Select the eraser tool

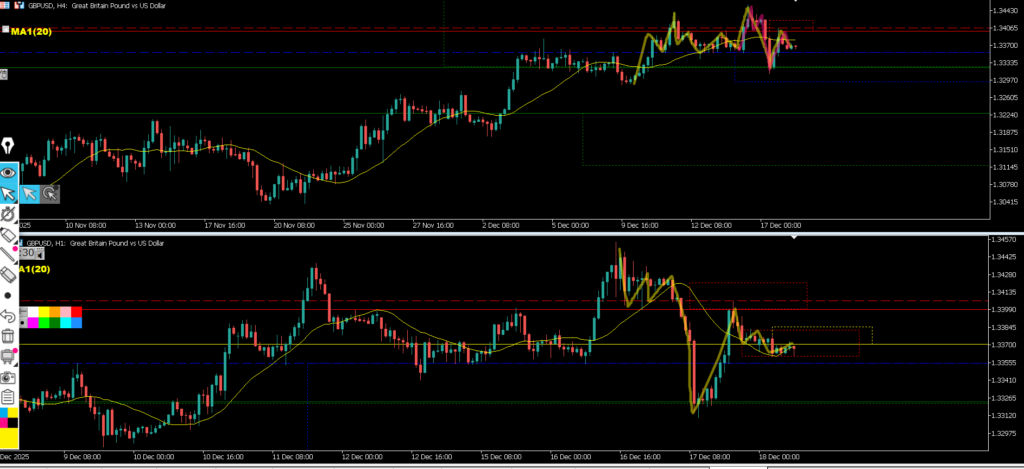coord(9,274)
